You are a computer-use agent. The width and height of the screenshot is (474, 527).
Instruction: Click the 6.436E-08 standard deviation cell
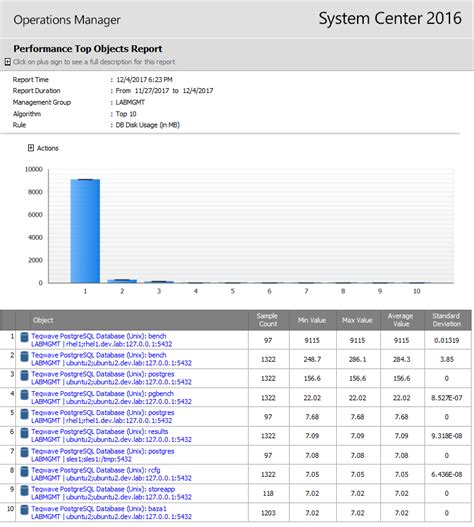(x=447, y=474)
